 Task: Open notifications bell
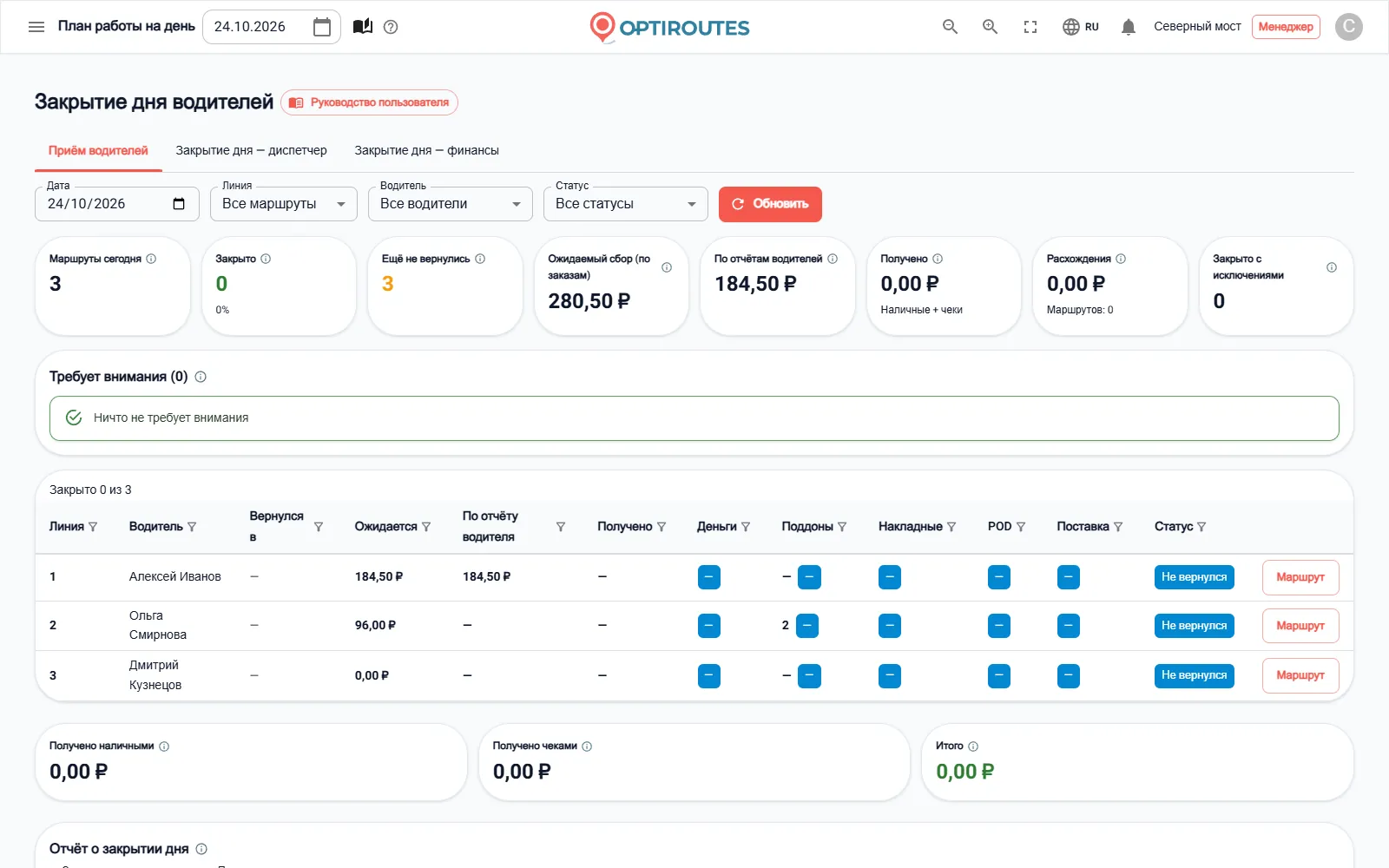[1129, 27]
